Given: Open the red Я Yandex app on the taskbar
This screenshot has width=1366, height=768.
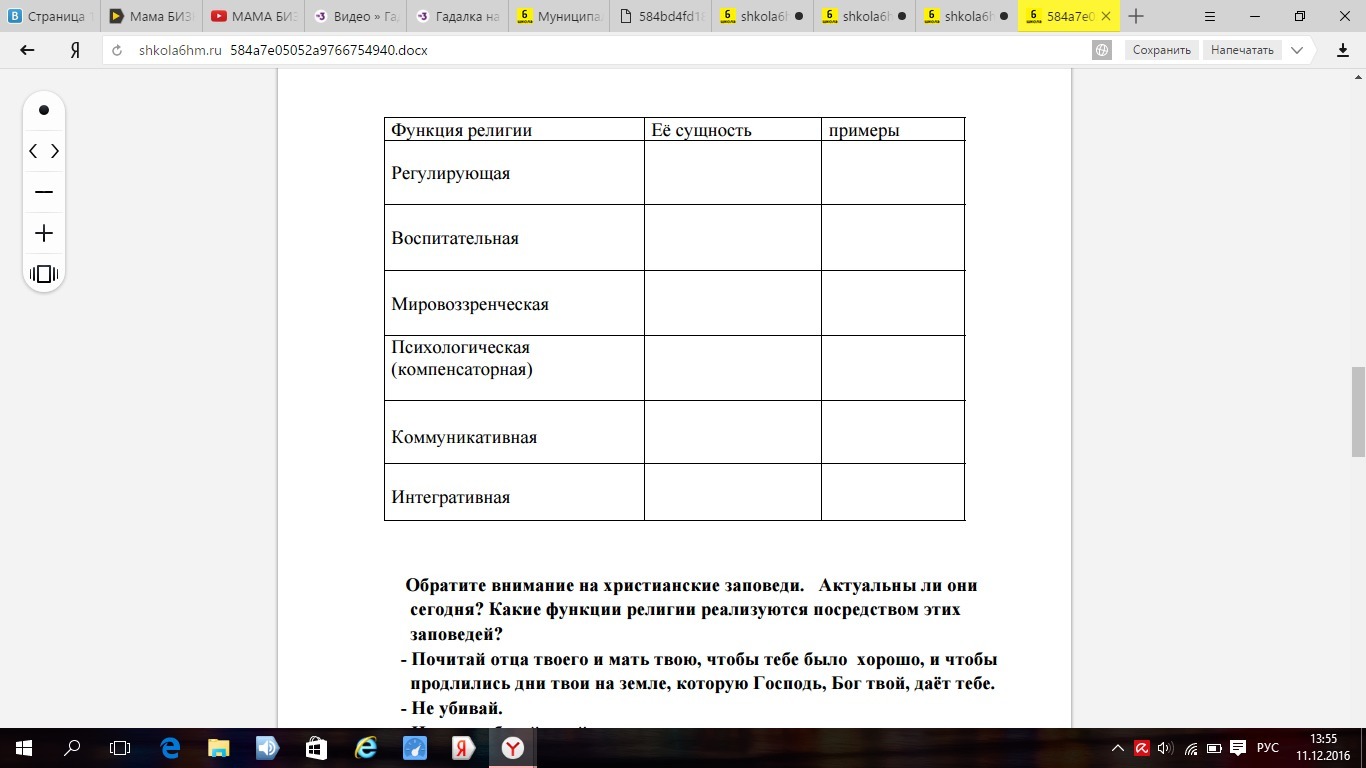Looking at the screenshot, I should [463, 748].
